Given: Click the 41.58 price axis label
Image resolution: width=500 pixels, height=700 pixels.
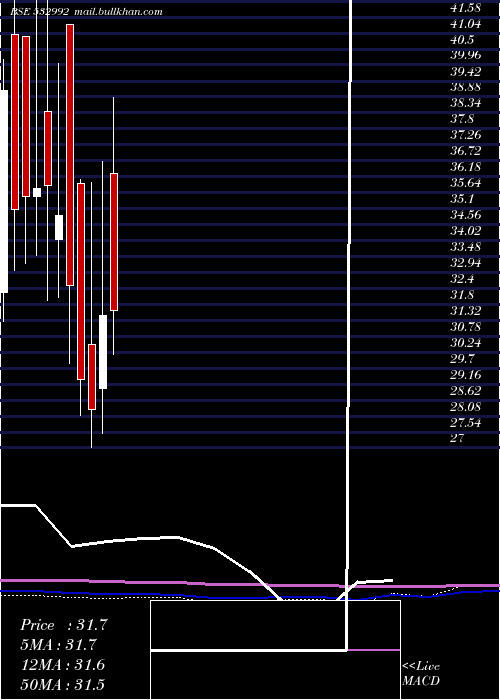Looking at the screenshot, I should 466,8.
